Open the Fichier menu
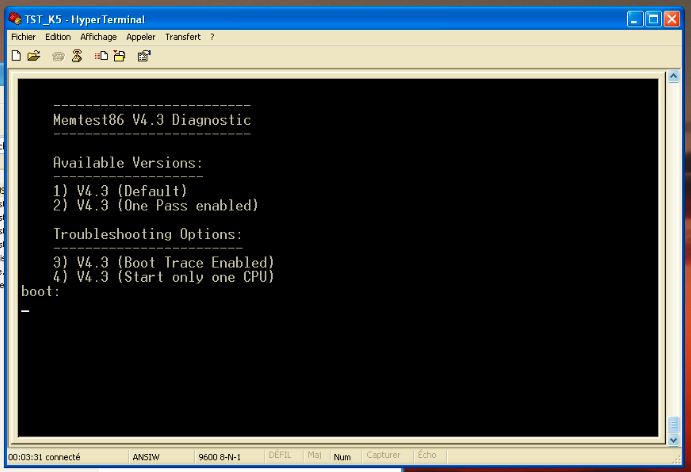Screen dimensions: 691x472 23,37
